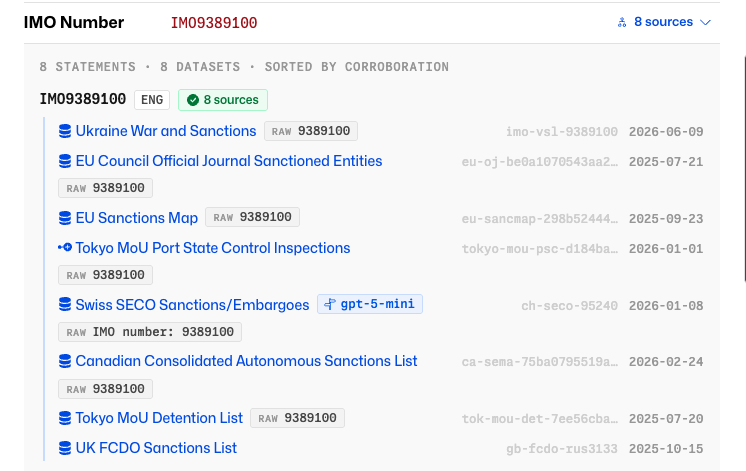This screenshot has height=471, width=746.
Task: Open Tokyo MoU Port State Control Inspections link
Action: (213, 248)
